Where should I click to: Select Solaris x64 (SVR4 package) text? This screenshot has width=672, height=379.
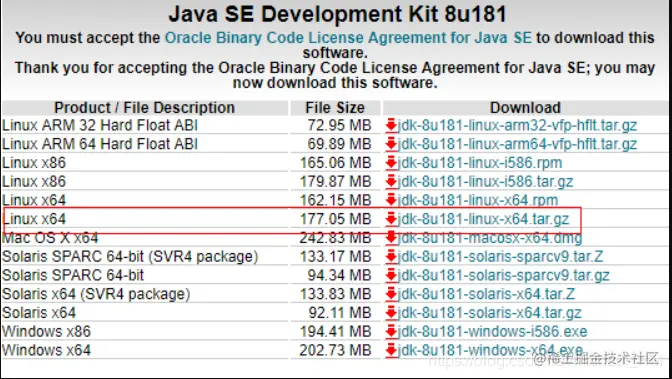coord(96,294)
